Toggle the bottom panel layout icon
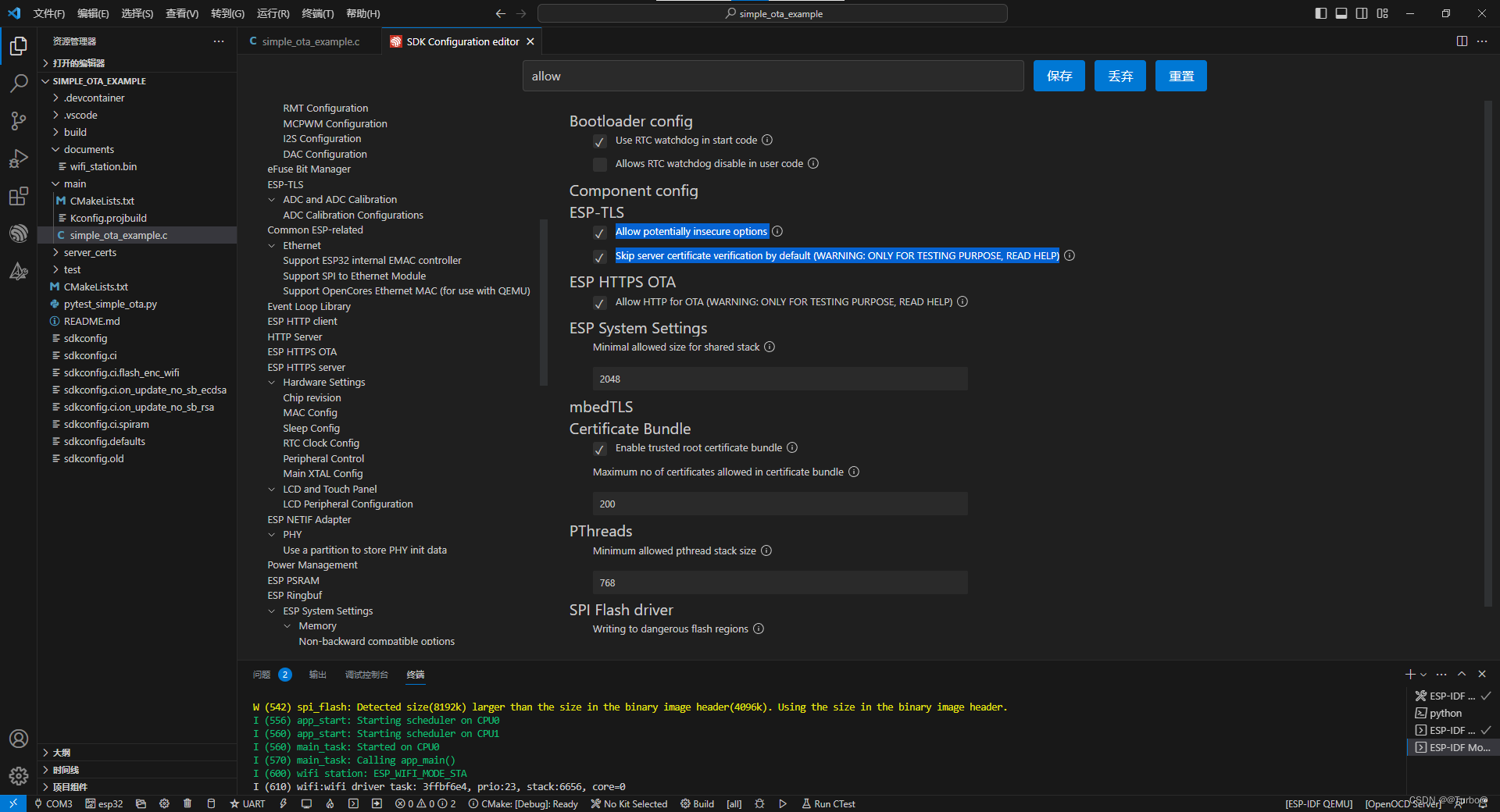Viewport: 1500px width, 812px height. (x=1341, y=13)
